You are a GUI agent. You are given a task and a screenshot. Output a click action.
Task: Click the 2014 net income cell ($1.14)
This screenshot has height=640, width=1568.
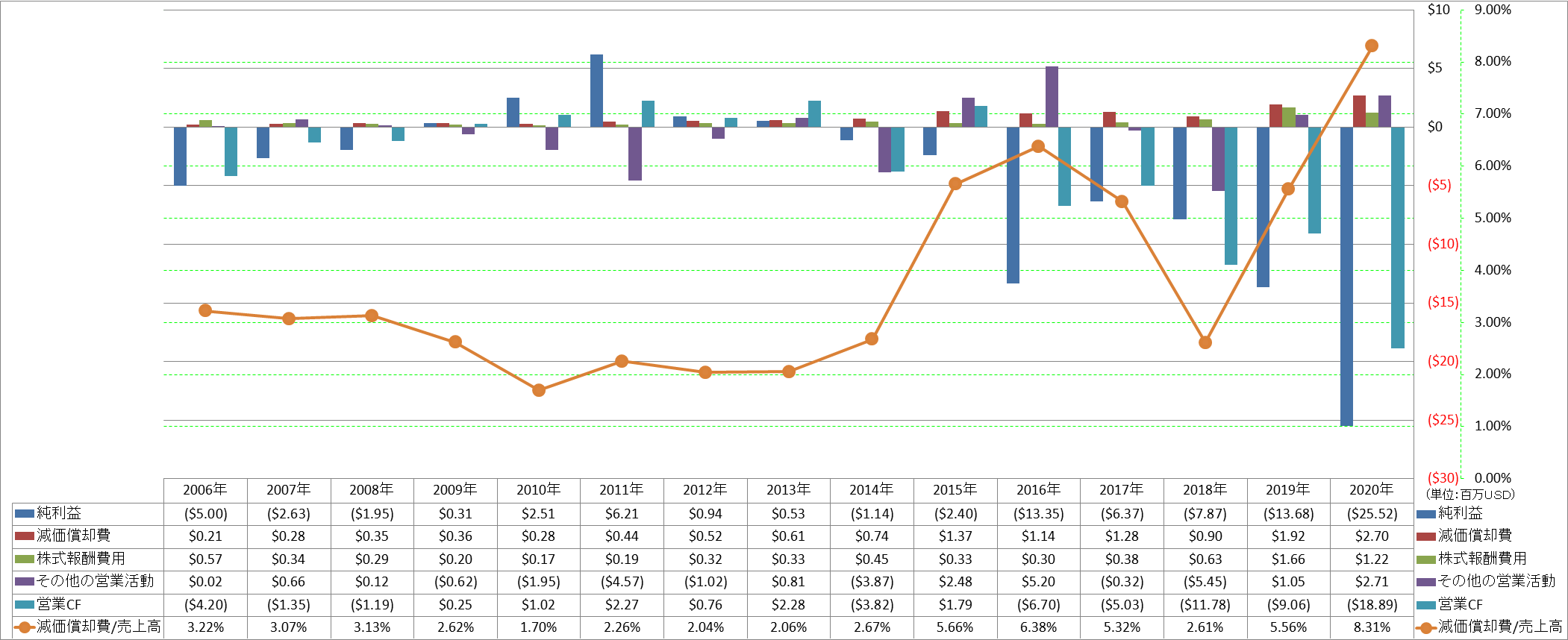tap(872, 514)
